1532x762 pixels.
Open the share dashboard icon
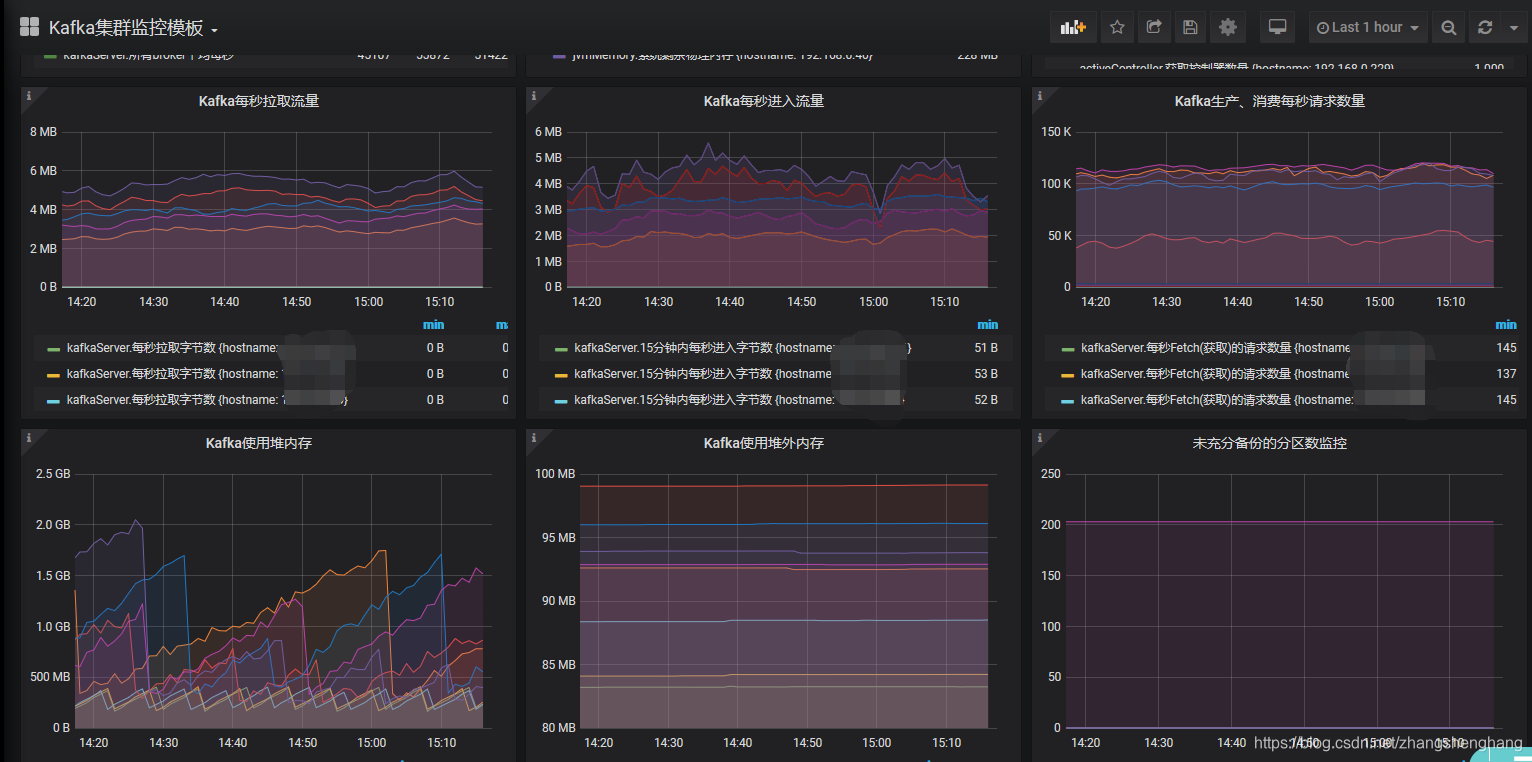1153,28
